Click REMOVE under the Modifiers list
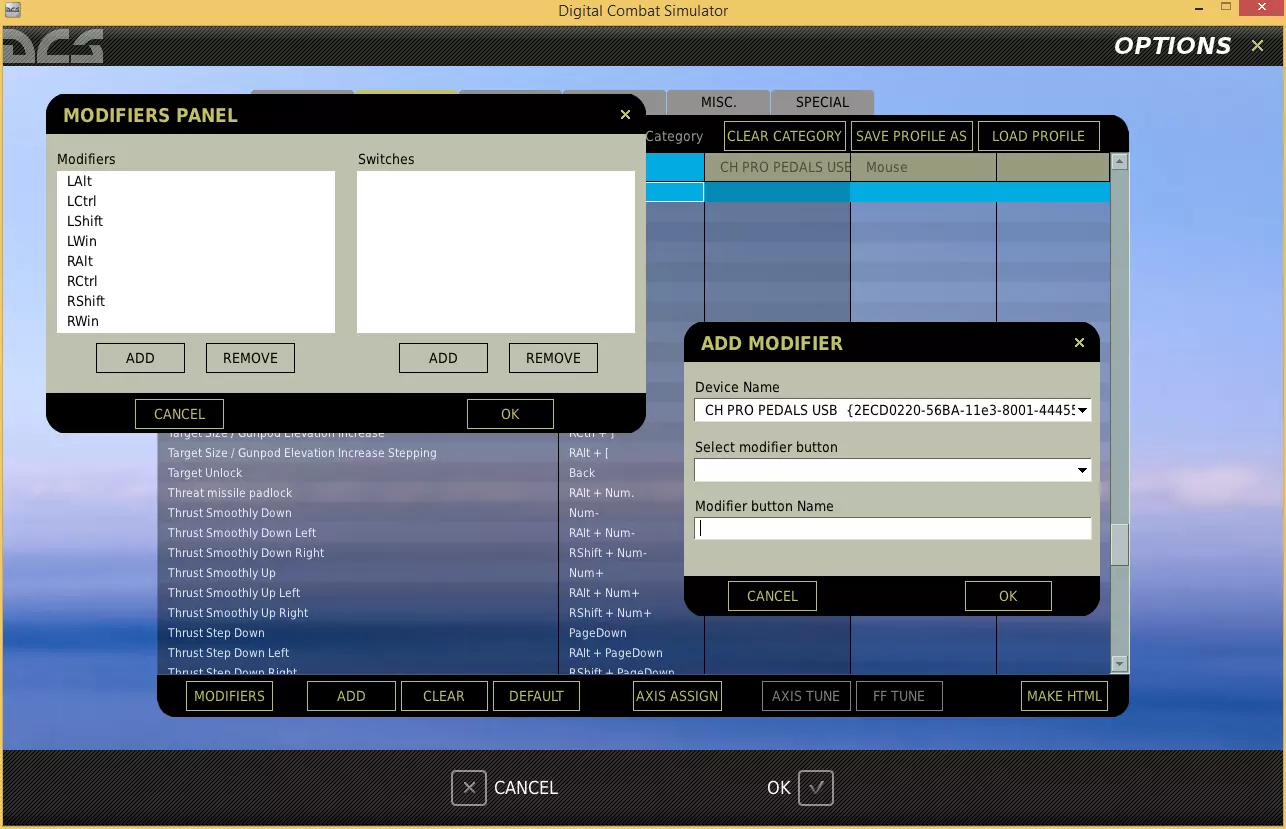Viewport: 1286px width, 829px height. tap(250, 358)
